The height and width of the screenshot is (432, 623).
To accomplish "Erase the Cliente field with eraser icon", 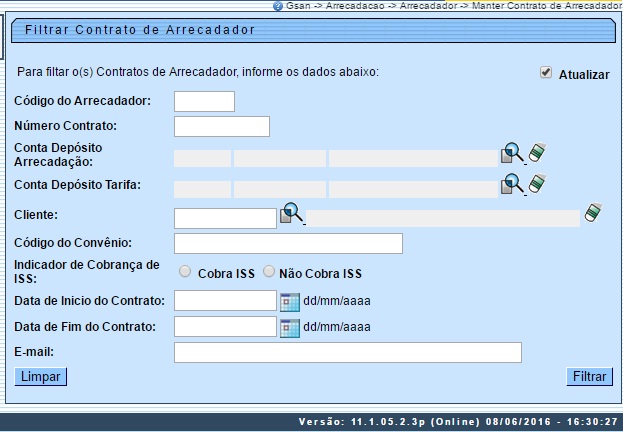I will (593, 213).
